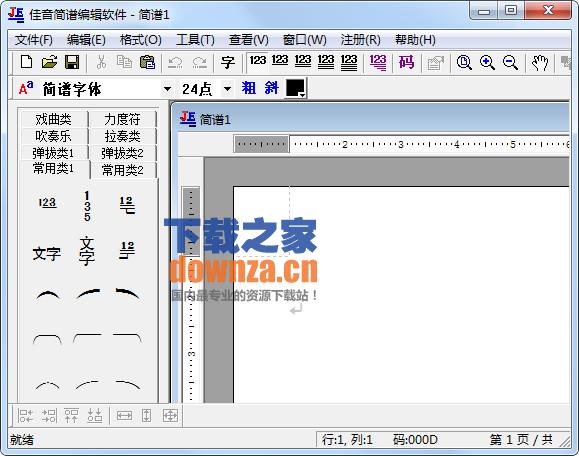
Task: Open the 工具(T) menu
Action: click(195, 40)
